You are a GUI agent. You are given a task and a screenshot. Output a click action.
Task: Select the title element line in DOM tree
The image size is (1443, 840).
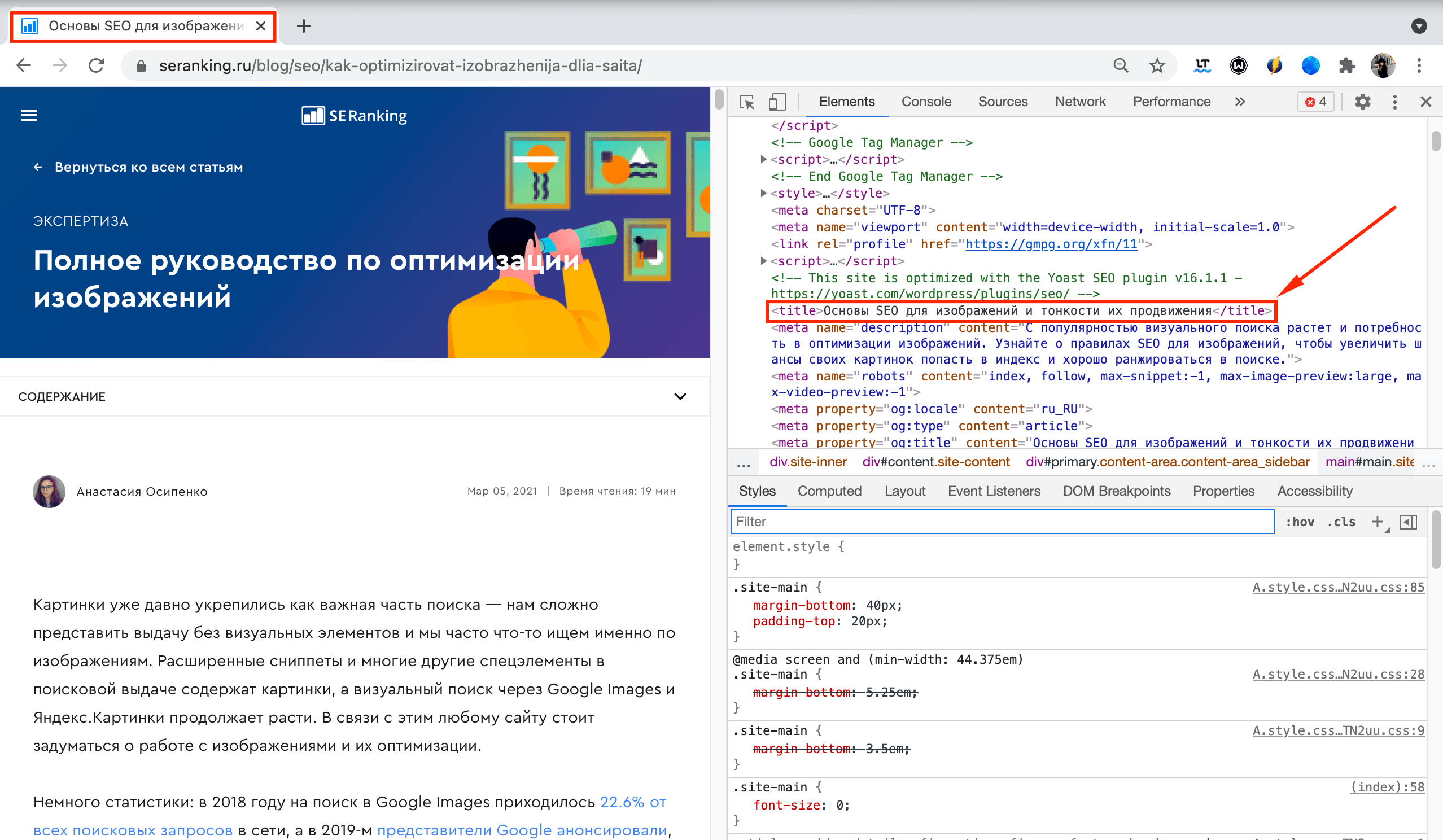1021,311
